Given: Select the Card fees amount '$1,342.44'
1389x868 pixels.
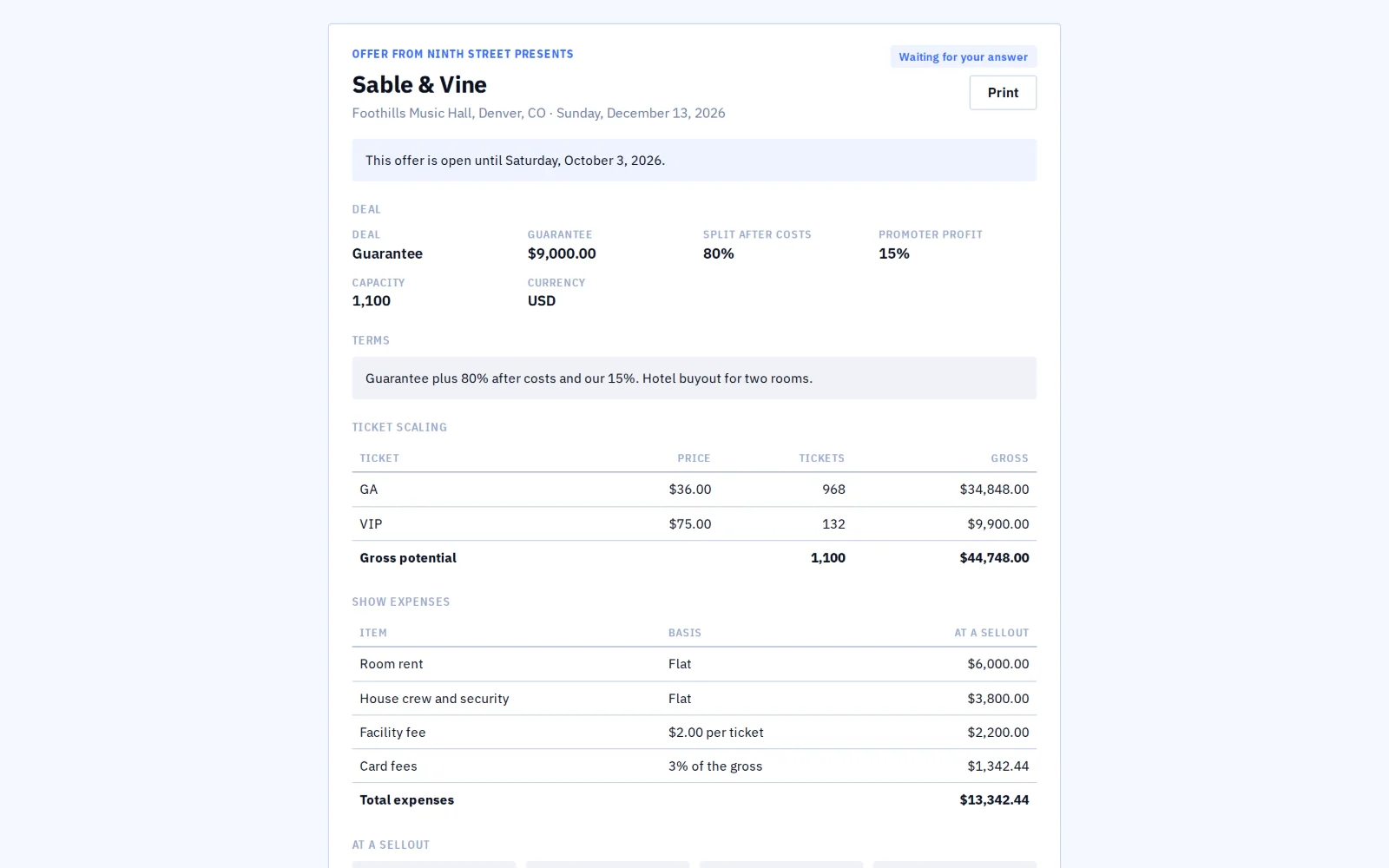Looking at the screenshot, I should click(998, 766).
